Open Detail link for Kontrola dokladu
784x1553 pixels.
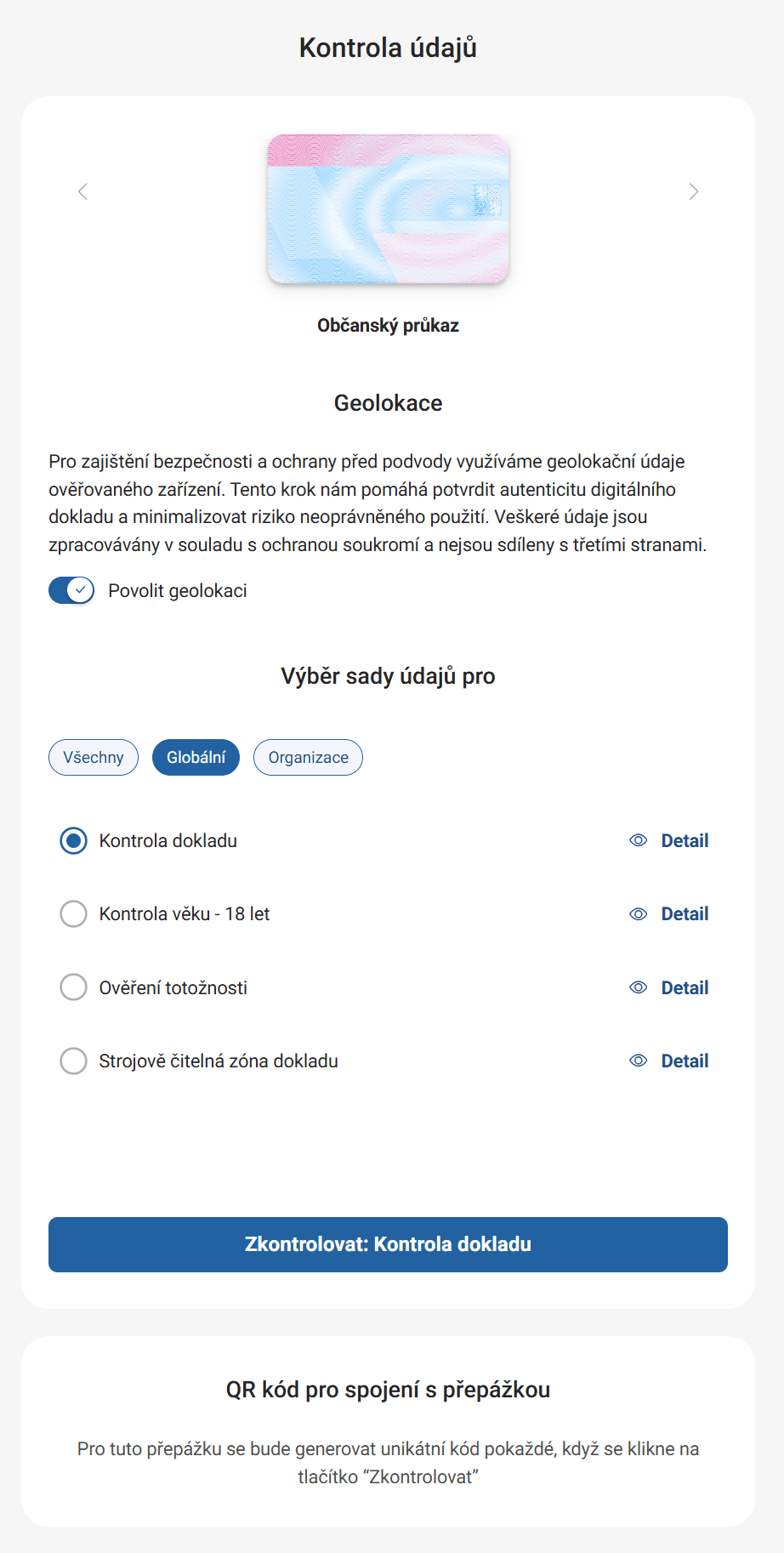pos(685,840)
